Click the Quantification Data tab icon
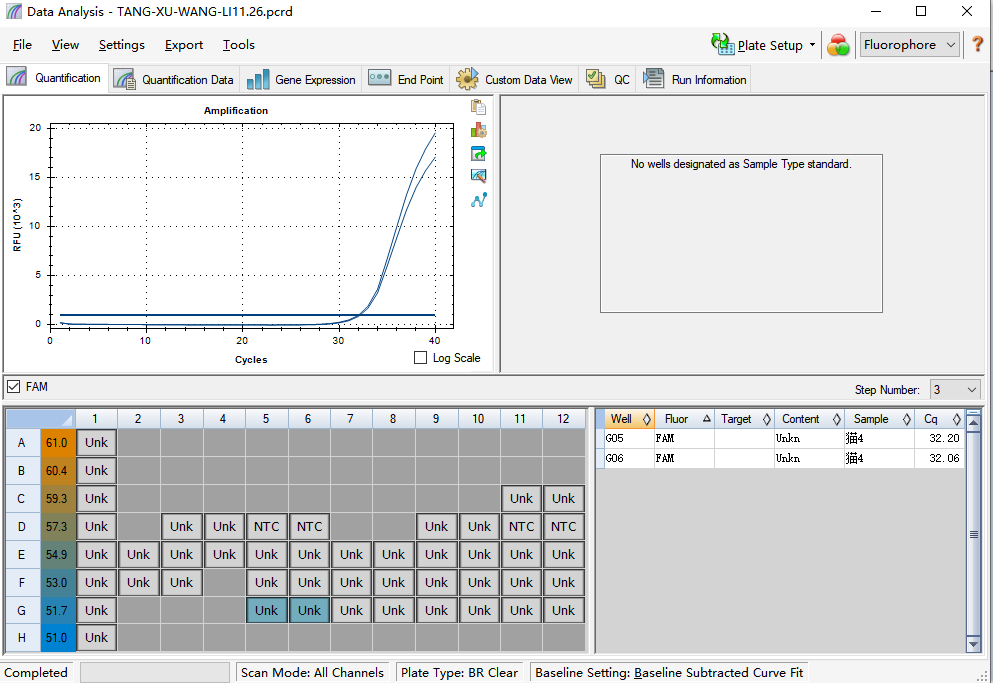The width and height of the screenshot is (993, 683). tap(125, 79)
